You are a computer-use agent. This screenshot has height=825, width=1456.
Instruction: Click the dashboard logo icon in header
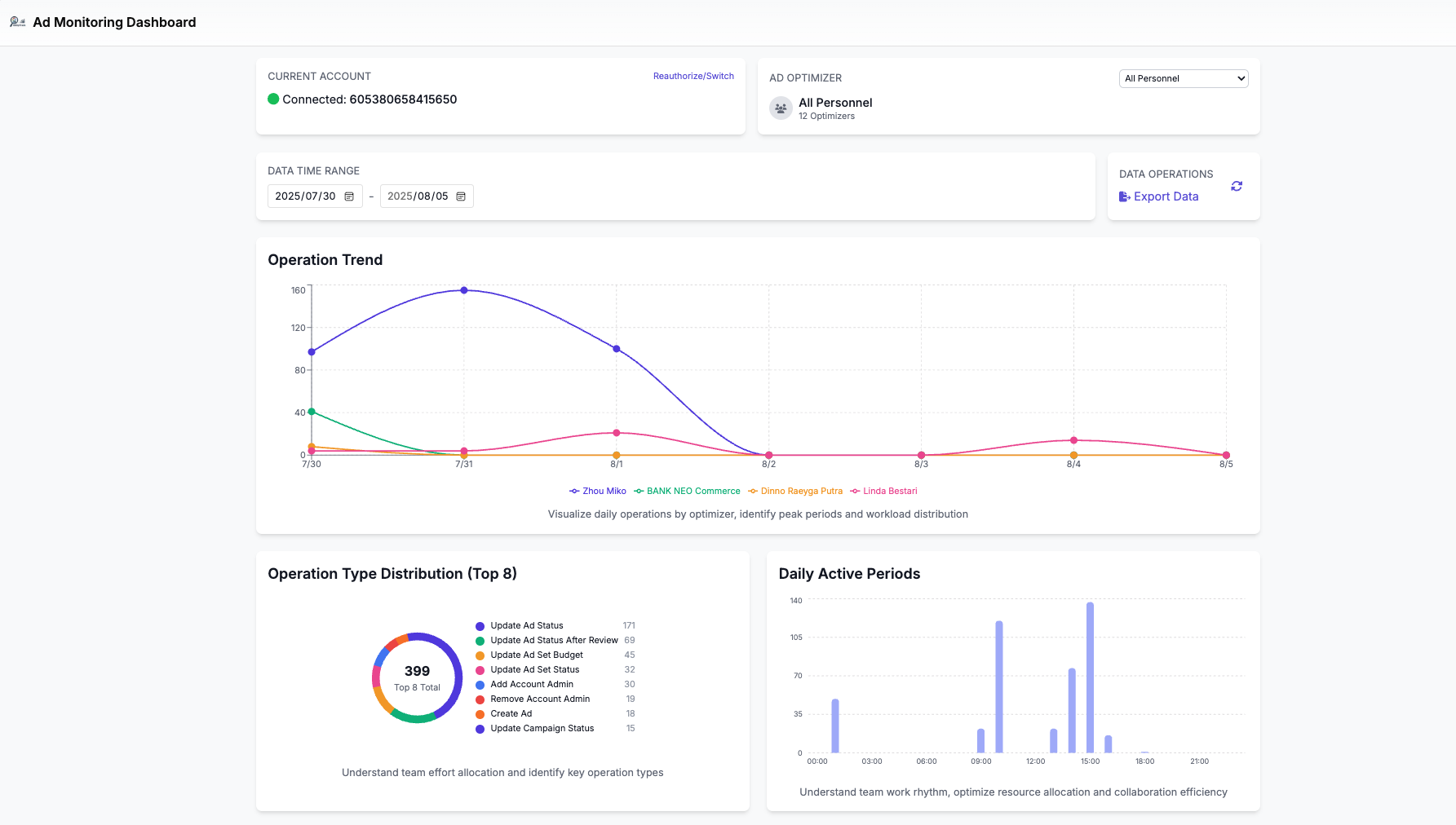pos(17,22)
